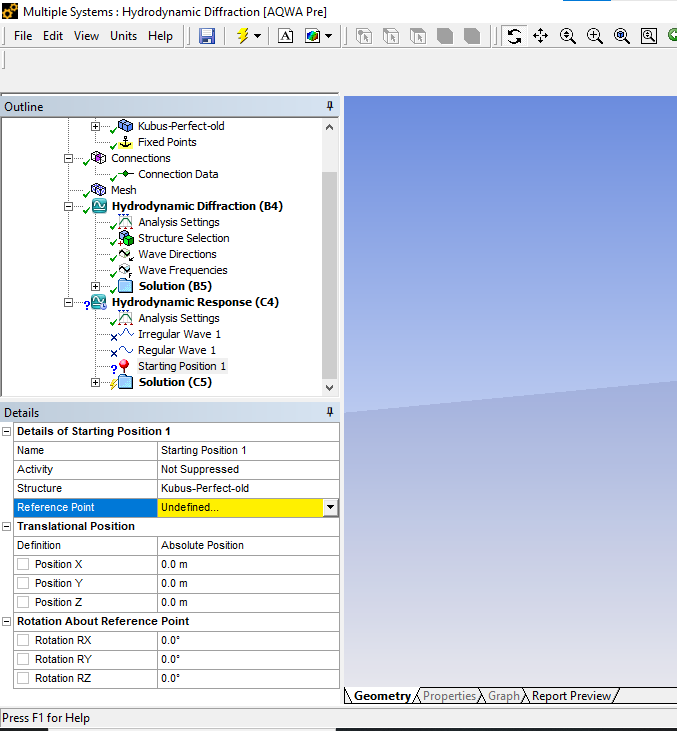Screen dimensions: 677x731
Task: Select Connection Data tree item
Action: 178,174
